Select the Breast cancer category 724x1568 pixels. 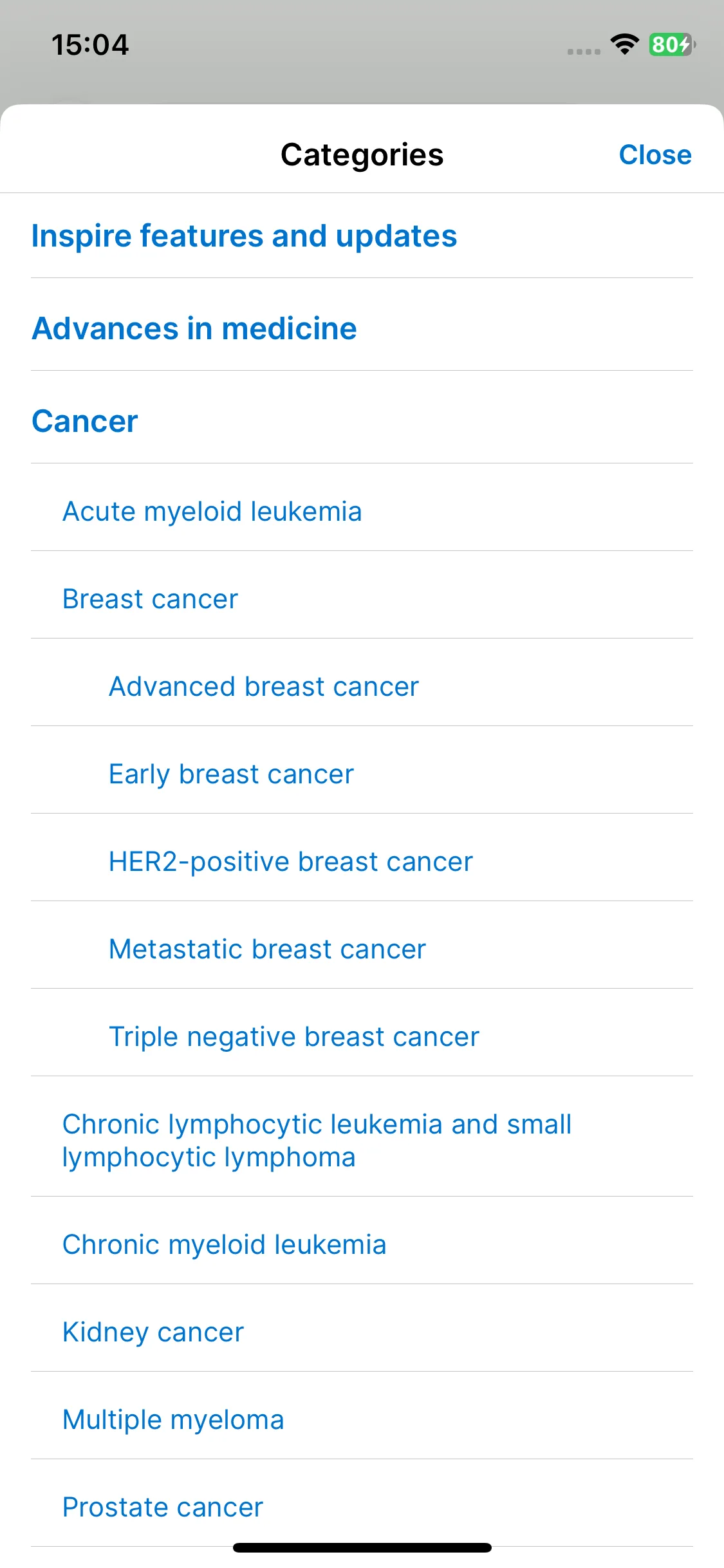click(x=362, y=599)
